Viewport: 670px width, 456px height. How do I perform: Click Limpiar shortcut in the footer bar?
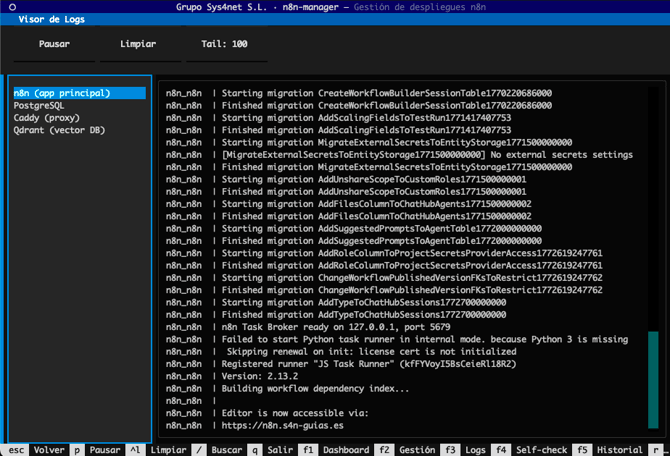168,450
